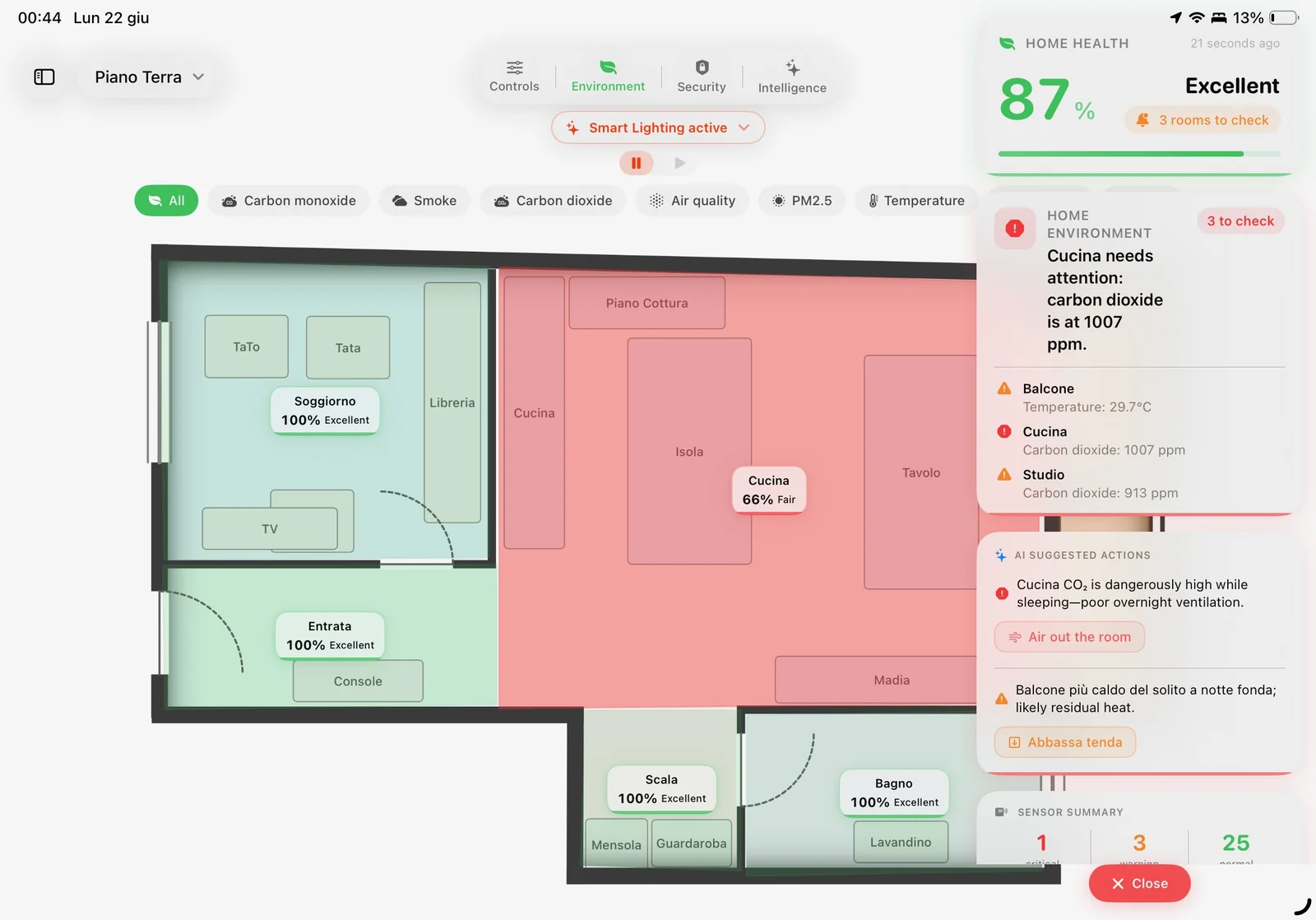1316x920 pixels.
Task: Close the health panel with Close
Action: pyautogui.click(x=1139, y=883)
